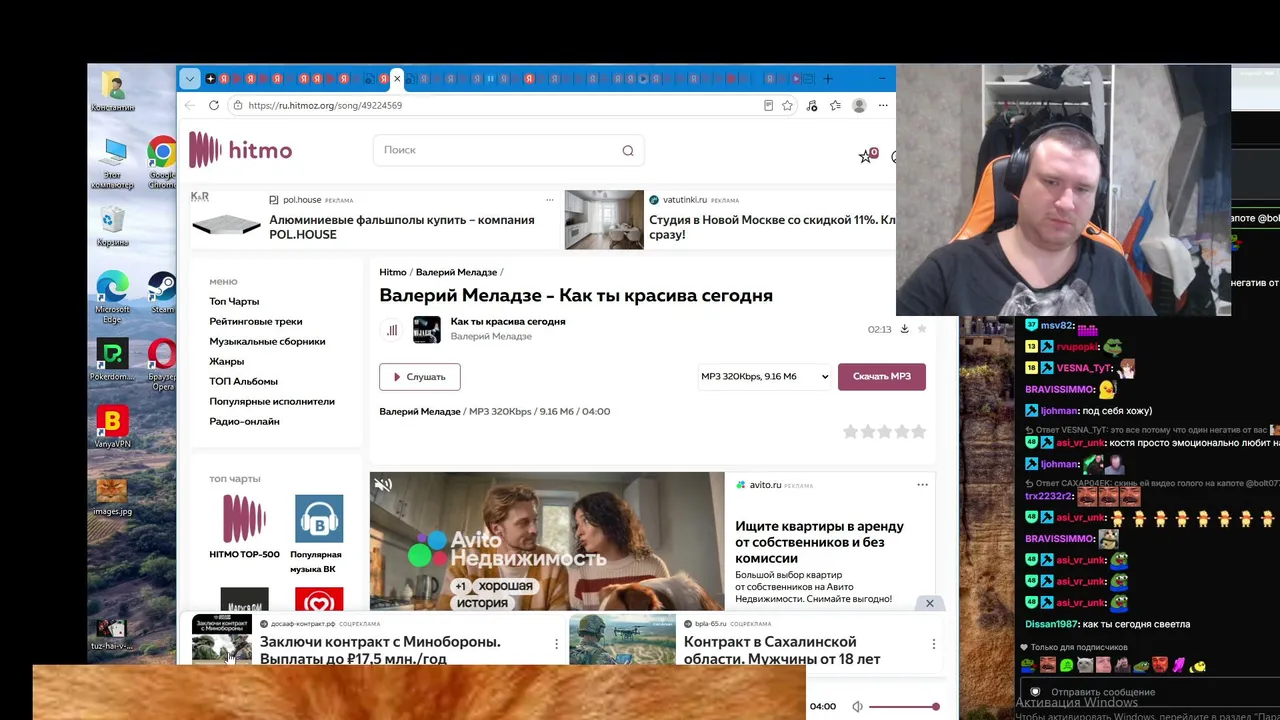This screenshot has width=1280, height=720.
Task: Open the MP3 320Kbps quality dropdown
Action: (x=764, y=377)
